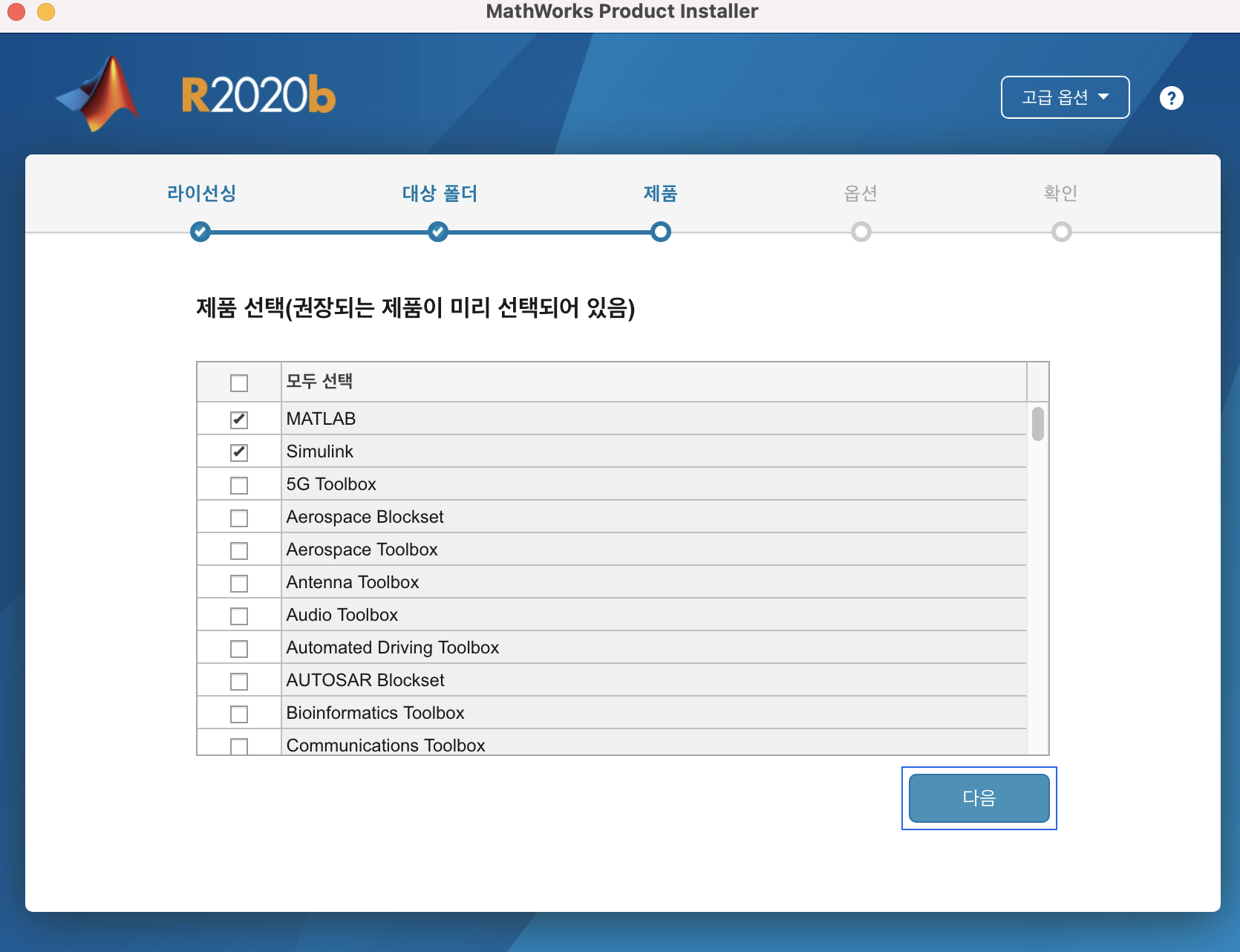Image resolution: width=1240 pixels, height=952 pixels.
Task: Uncheck the MATLAB checkbox
Action: (239, 420)
